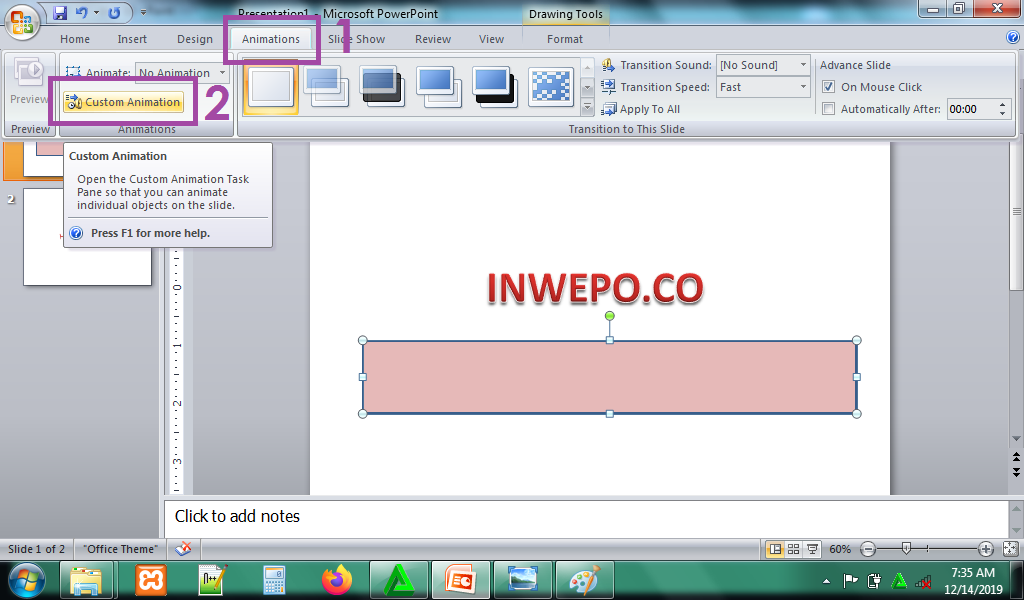This screenshot has height=600, width=1024.
Task: Open the Calculator taskbar icon
Action: click(x=275, y=580)
